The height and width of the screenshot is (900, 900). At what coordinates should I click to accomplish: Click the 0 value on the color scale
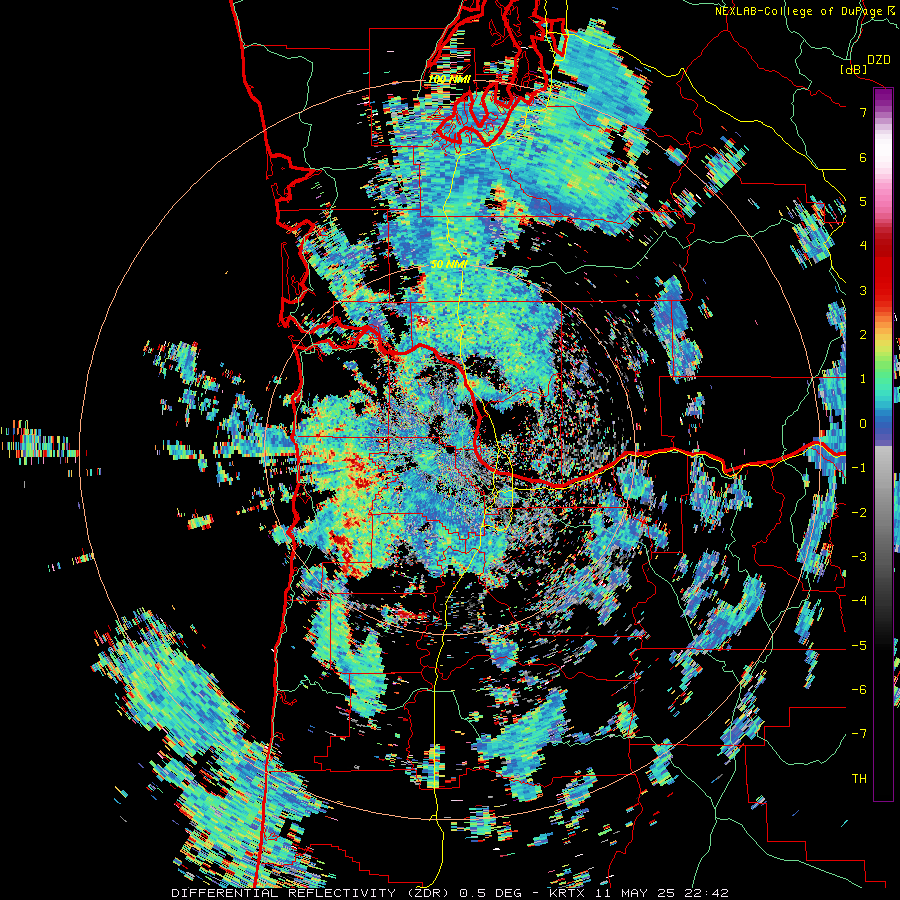[863, 424]
